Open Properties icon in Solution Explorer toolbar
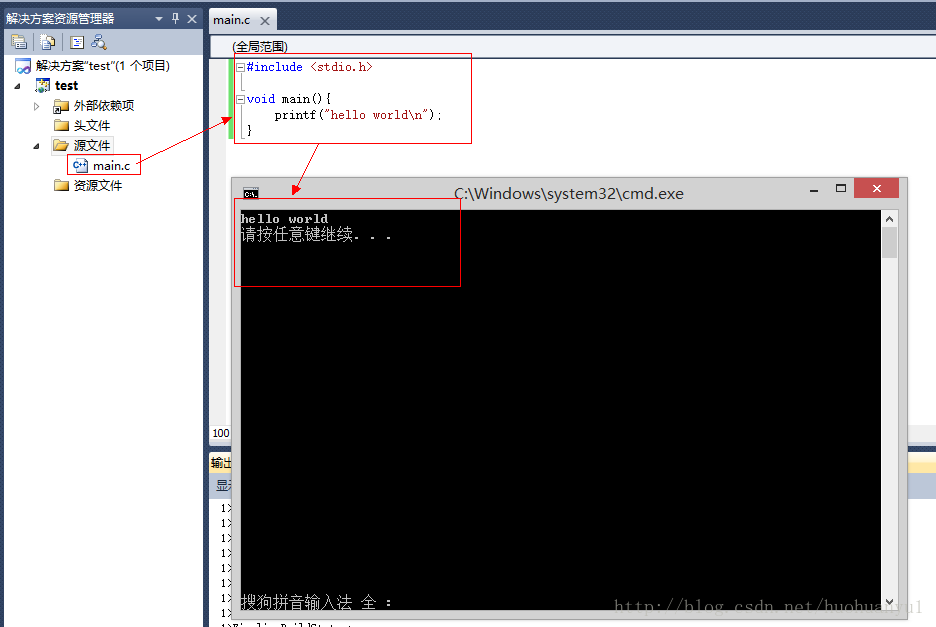 tap(19, 42)
